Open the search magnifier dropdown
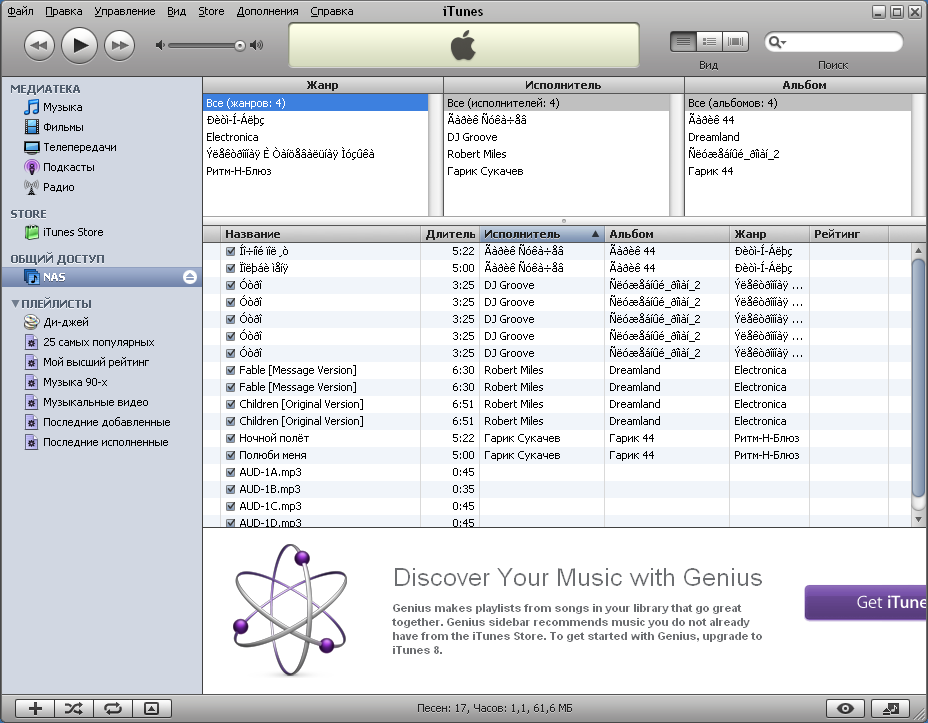The image size is (928, 723). 776,42
